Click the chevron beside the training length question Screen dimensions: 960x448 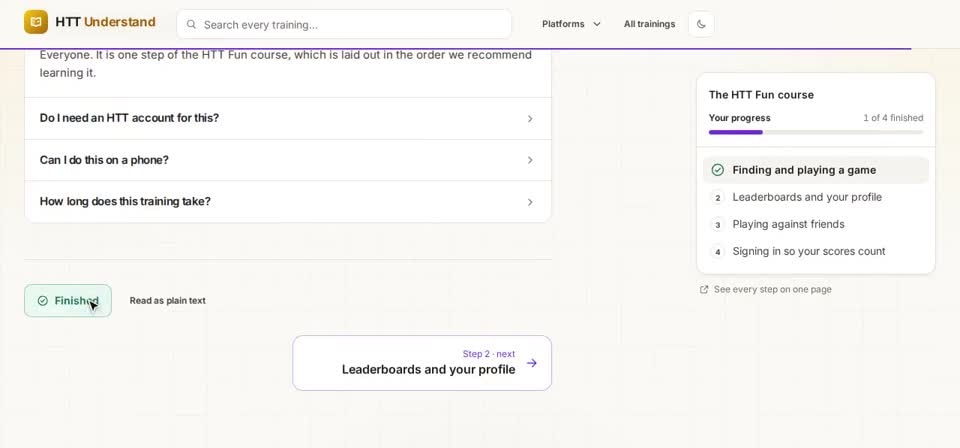pos(530,202)
